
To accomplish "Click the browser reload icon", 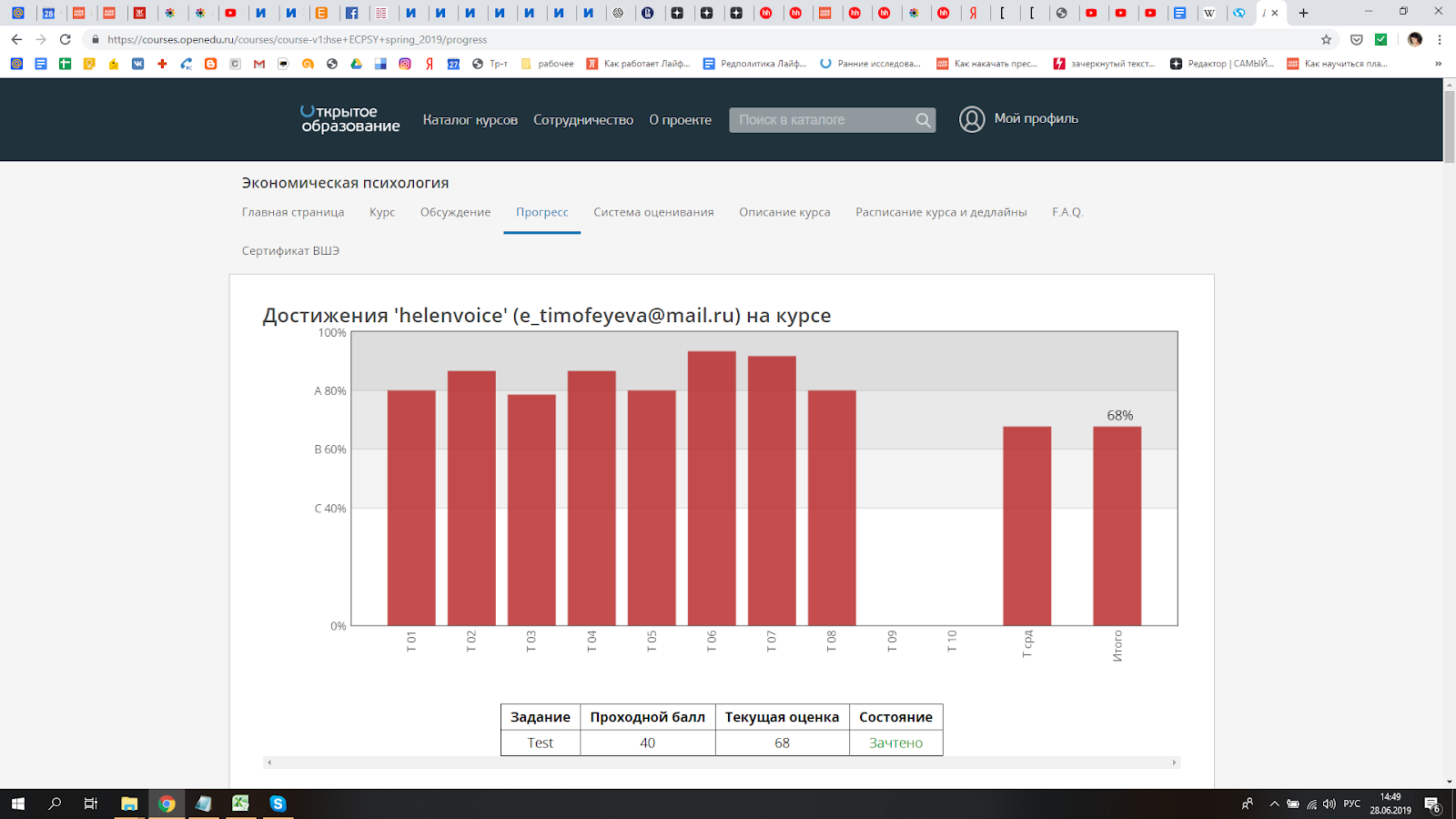I will tap(65, 39).
